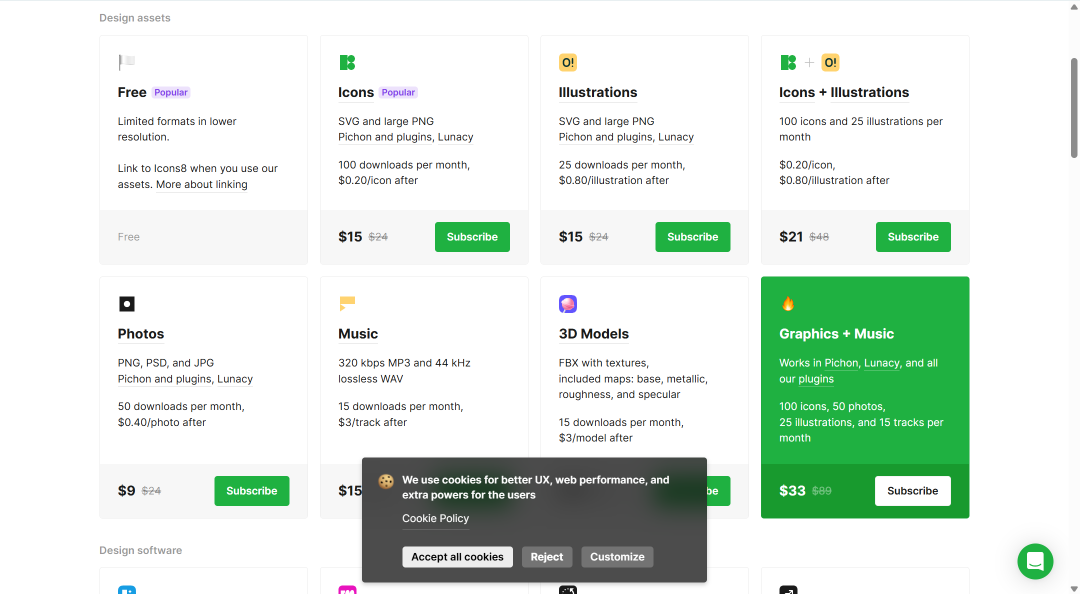Screen dimensions: 1080x594
Task: Click green icon on Icons + Illustrations card
Action: click(788, 63)
